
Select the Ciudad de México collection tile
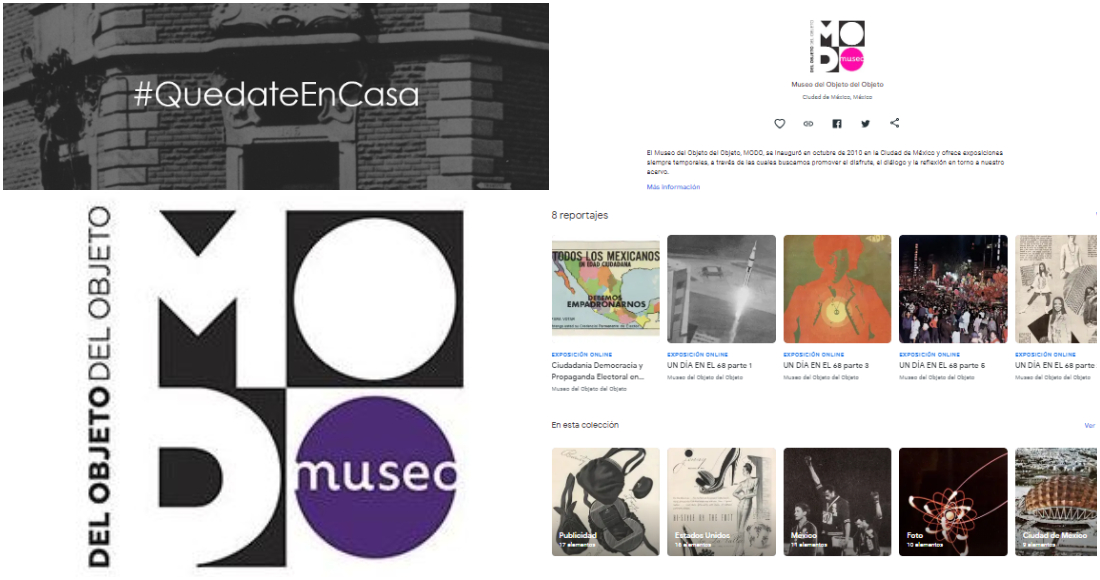(1057, 502)
